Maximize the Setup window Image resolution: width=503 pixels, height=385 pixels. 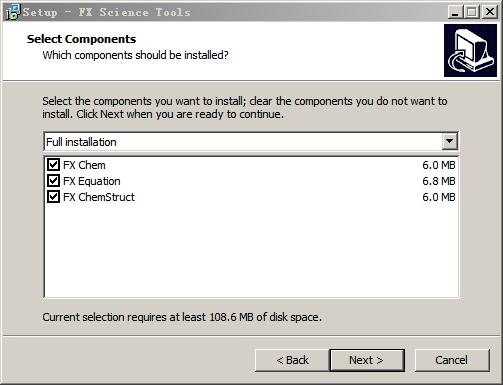click(x=472, y=12)
